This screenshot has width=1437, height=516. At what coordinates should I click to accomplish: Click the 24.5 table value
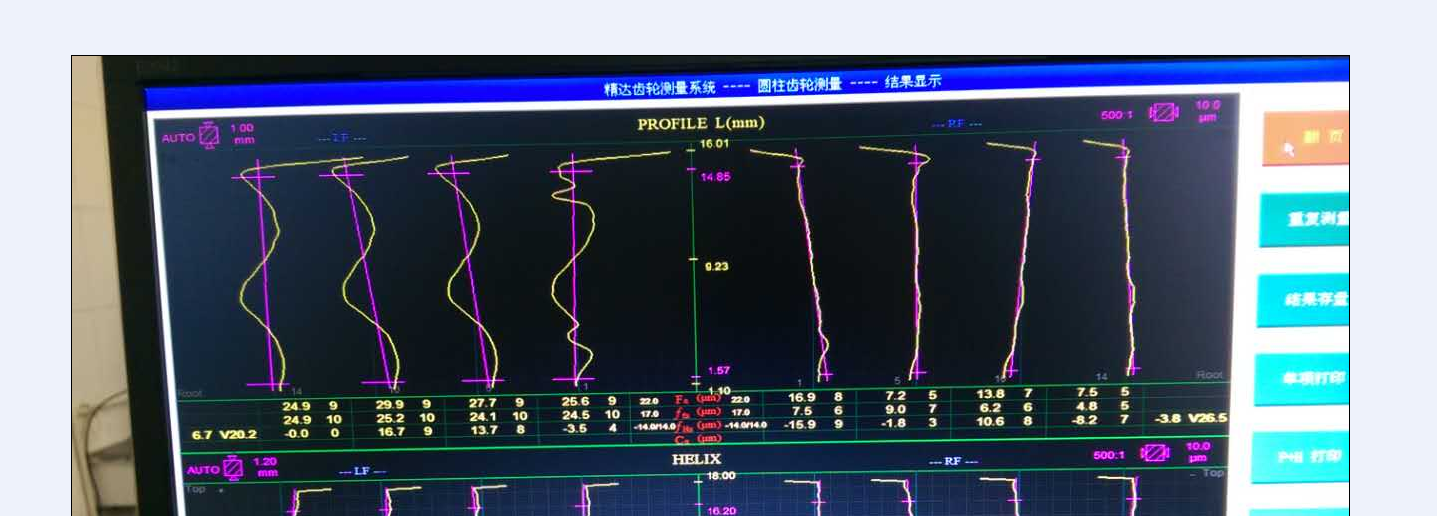click(x=575, y=415)
